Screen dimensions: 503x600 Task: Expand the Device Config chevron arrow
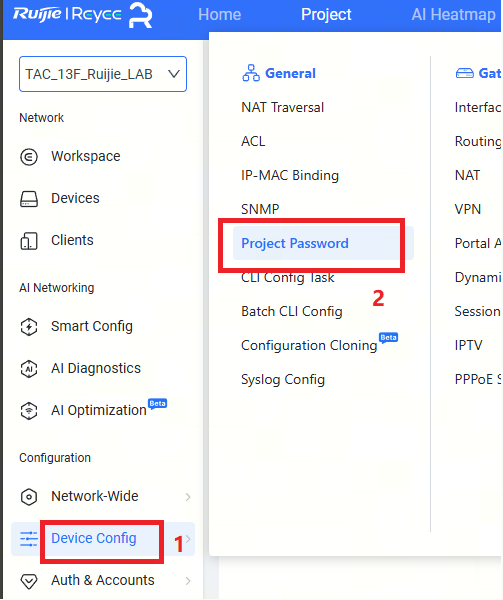click(188, 539)
